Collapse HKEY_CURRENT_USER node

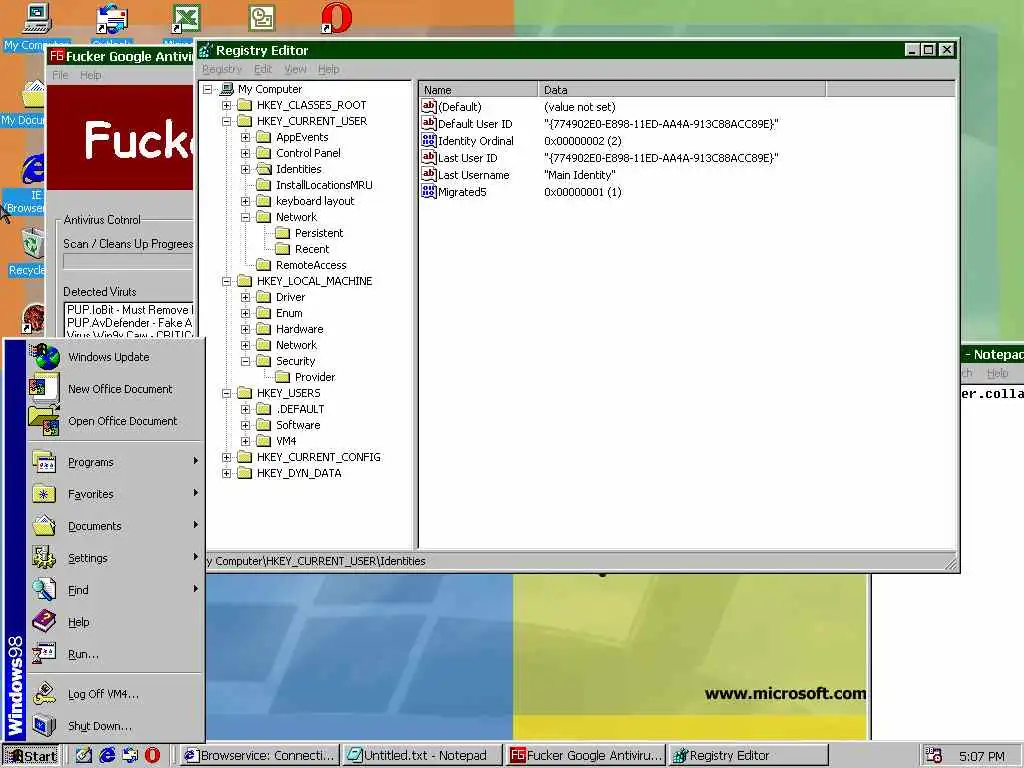click(227, 121)
